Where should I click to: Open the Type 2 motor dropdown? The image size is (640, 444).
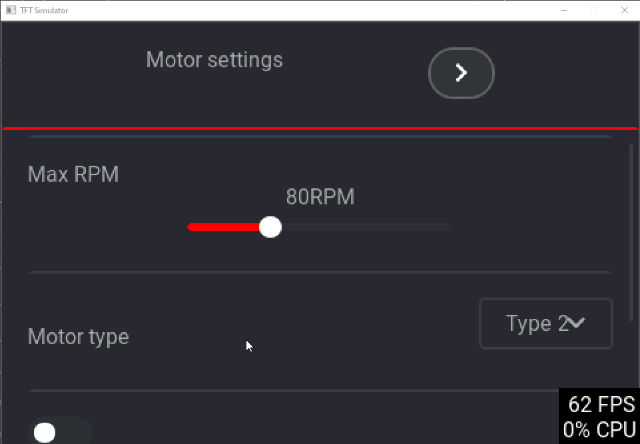pyautogui.click(x=546, y=323)
